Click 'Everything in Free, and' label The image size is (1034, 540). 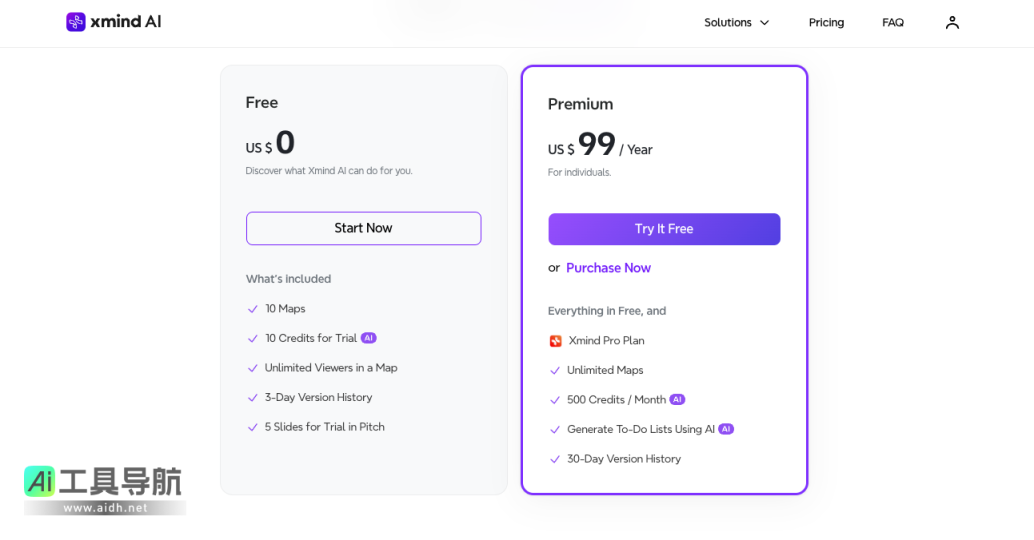point(607,311)
